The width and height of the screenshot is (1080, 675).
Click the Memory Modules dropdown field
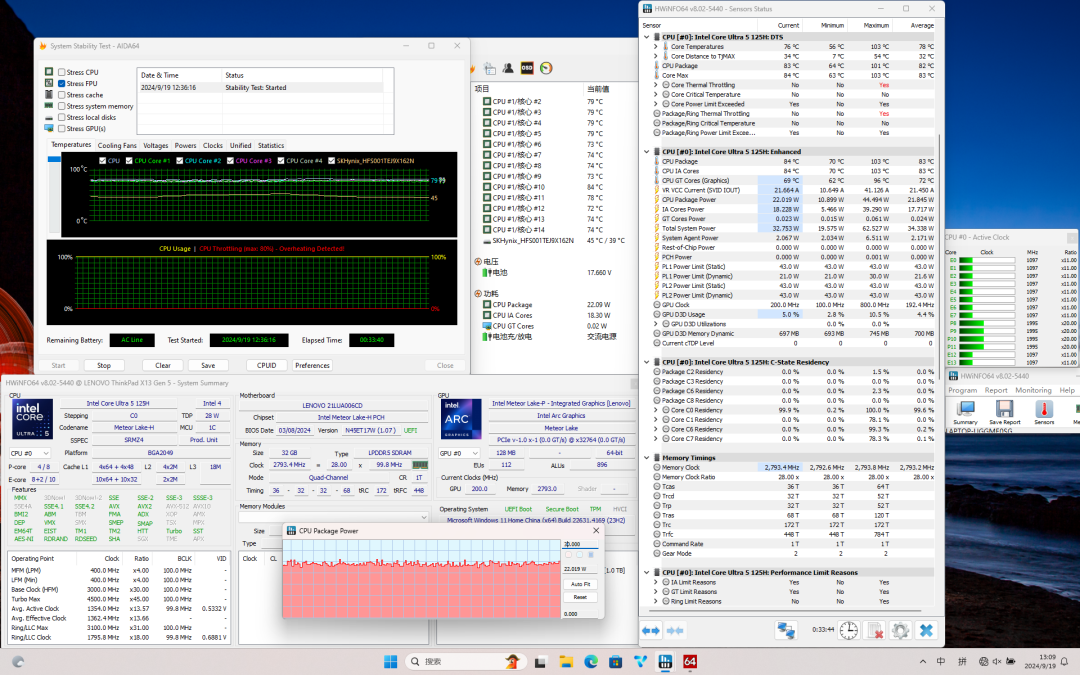[x=333, y=517]
